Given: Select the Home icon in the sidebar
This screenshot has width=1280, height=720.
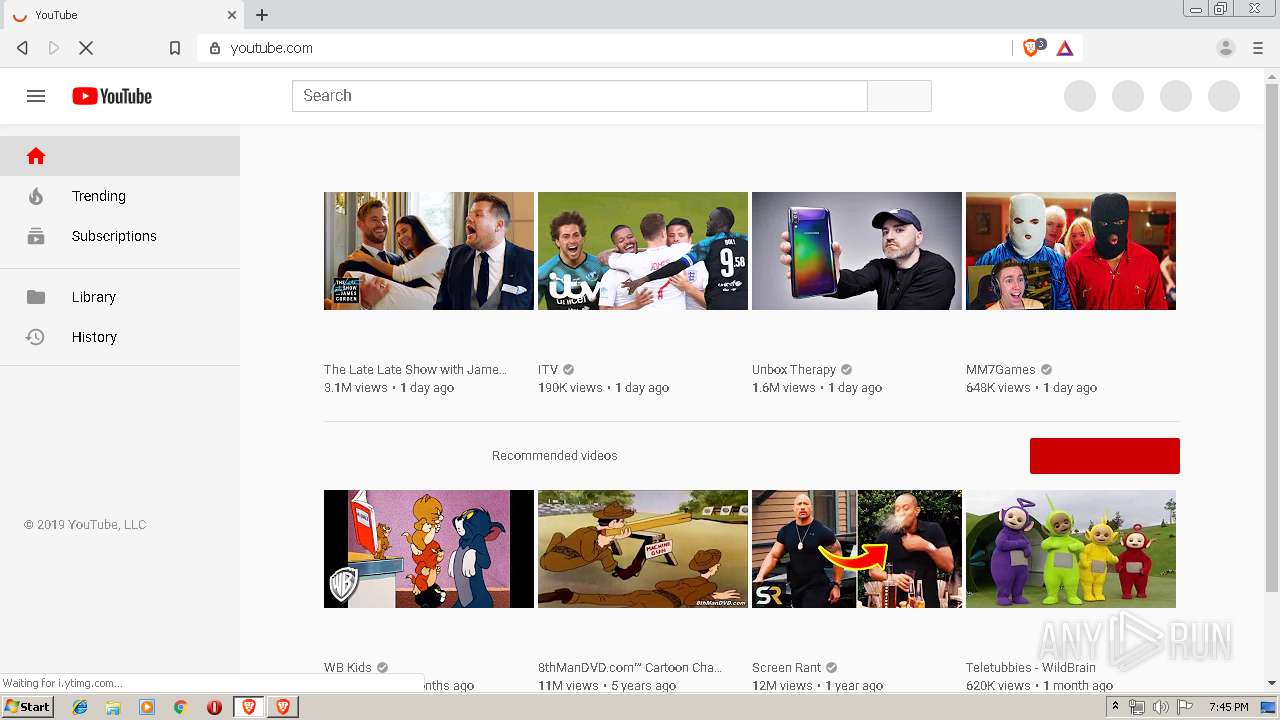Looking at the screenshot, I should pyautogui.click(x=36, y=156).
